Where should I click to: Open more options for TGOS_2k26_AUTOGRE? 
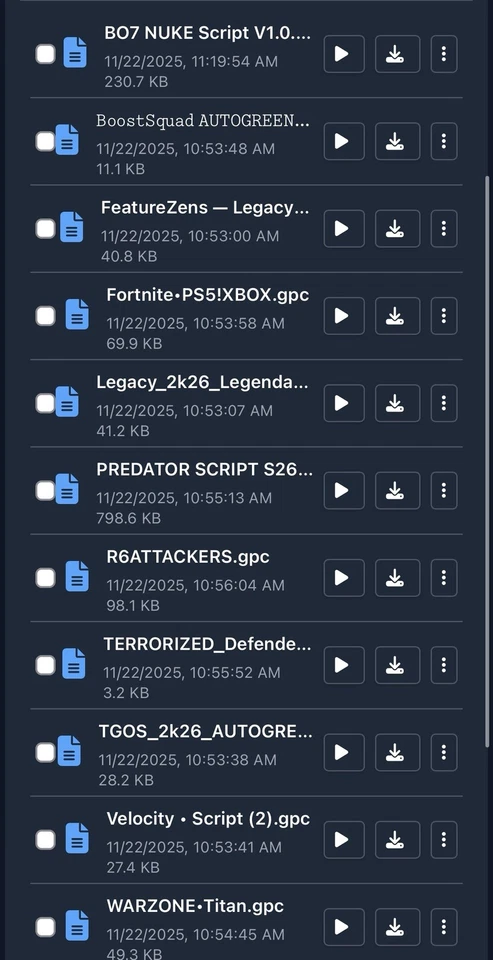444,752
